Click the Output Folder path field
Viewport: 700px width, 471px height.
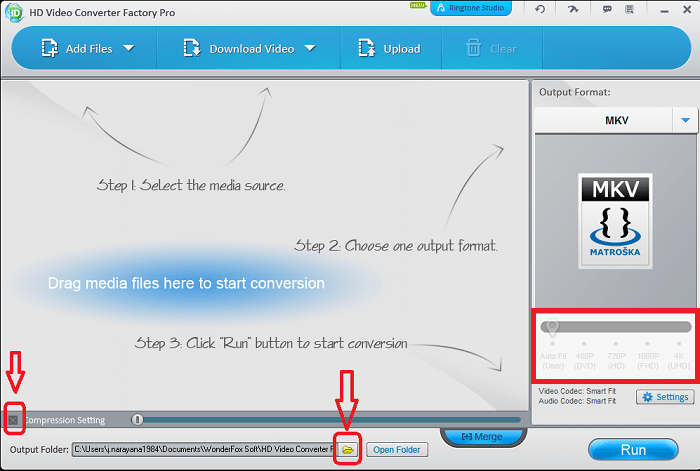(203, 449)
